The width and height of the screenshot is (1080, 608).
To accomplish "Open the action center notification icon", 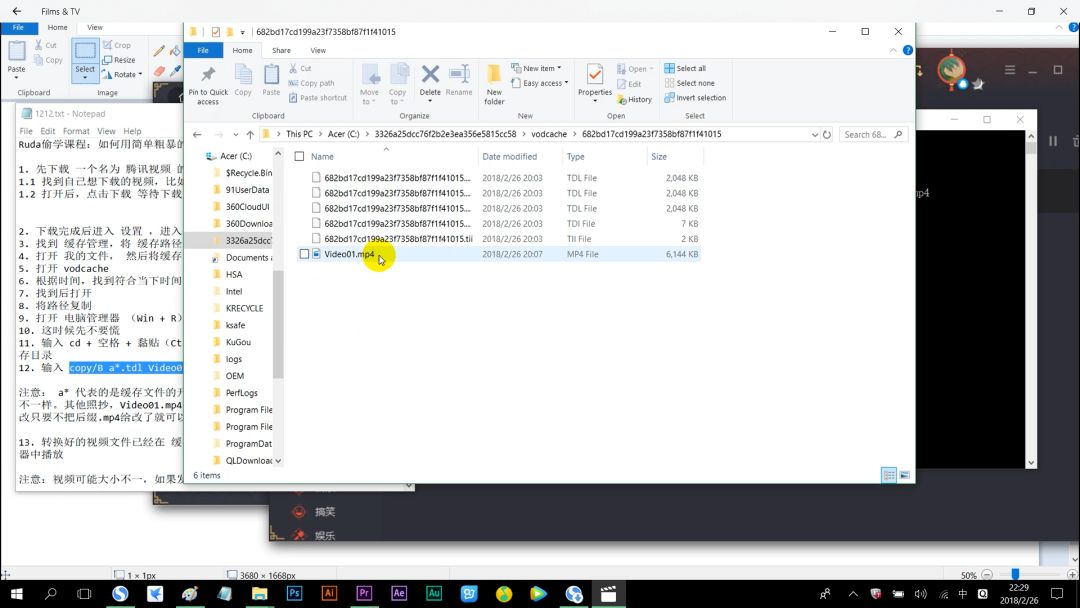I will (1057, 594).
